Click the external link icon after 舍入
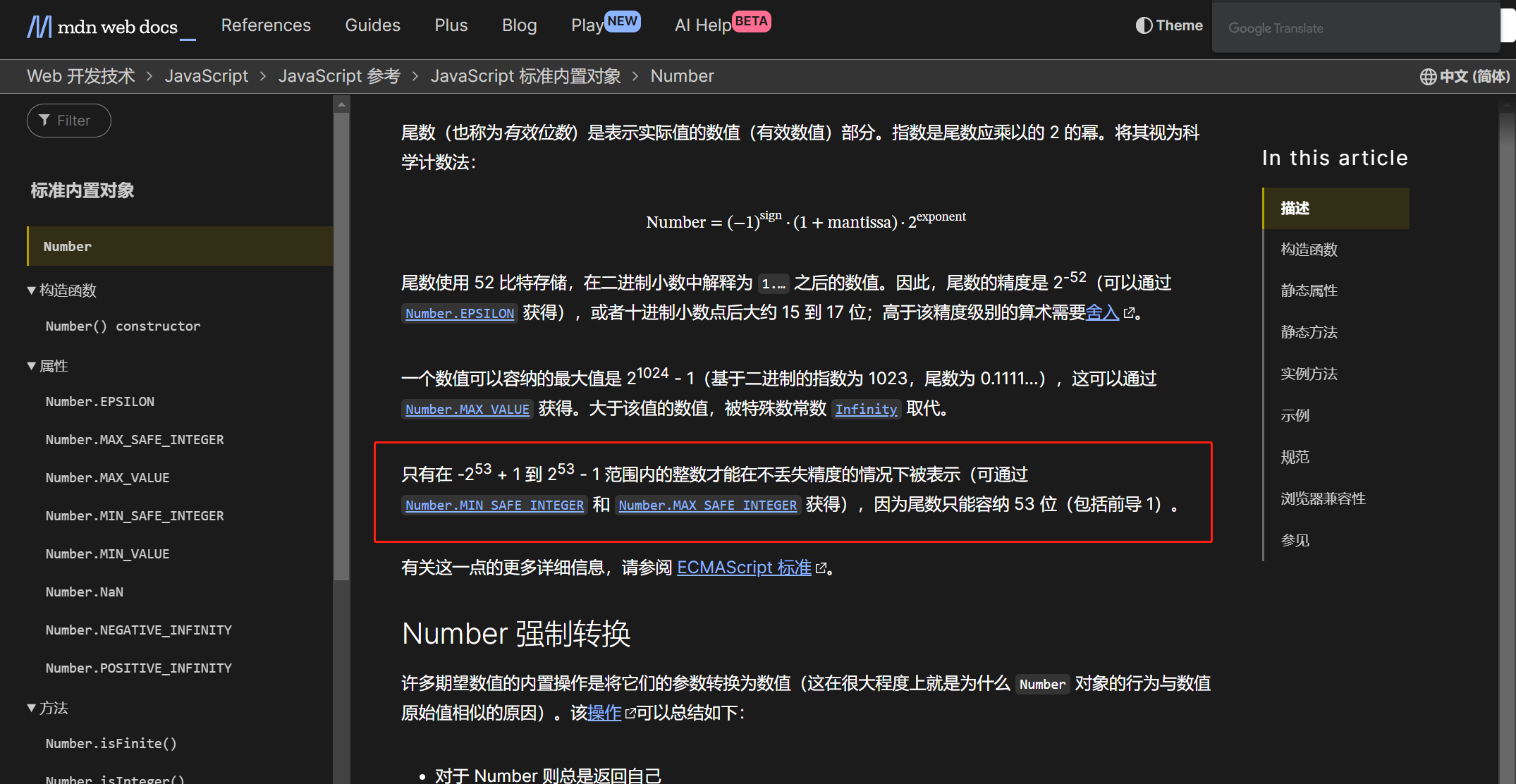This screenshot has height=784, width=1516. click(x=1129, y=313)
